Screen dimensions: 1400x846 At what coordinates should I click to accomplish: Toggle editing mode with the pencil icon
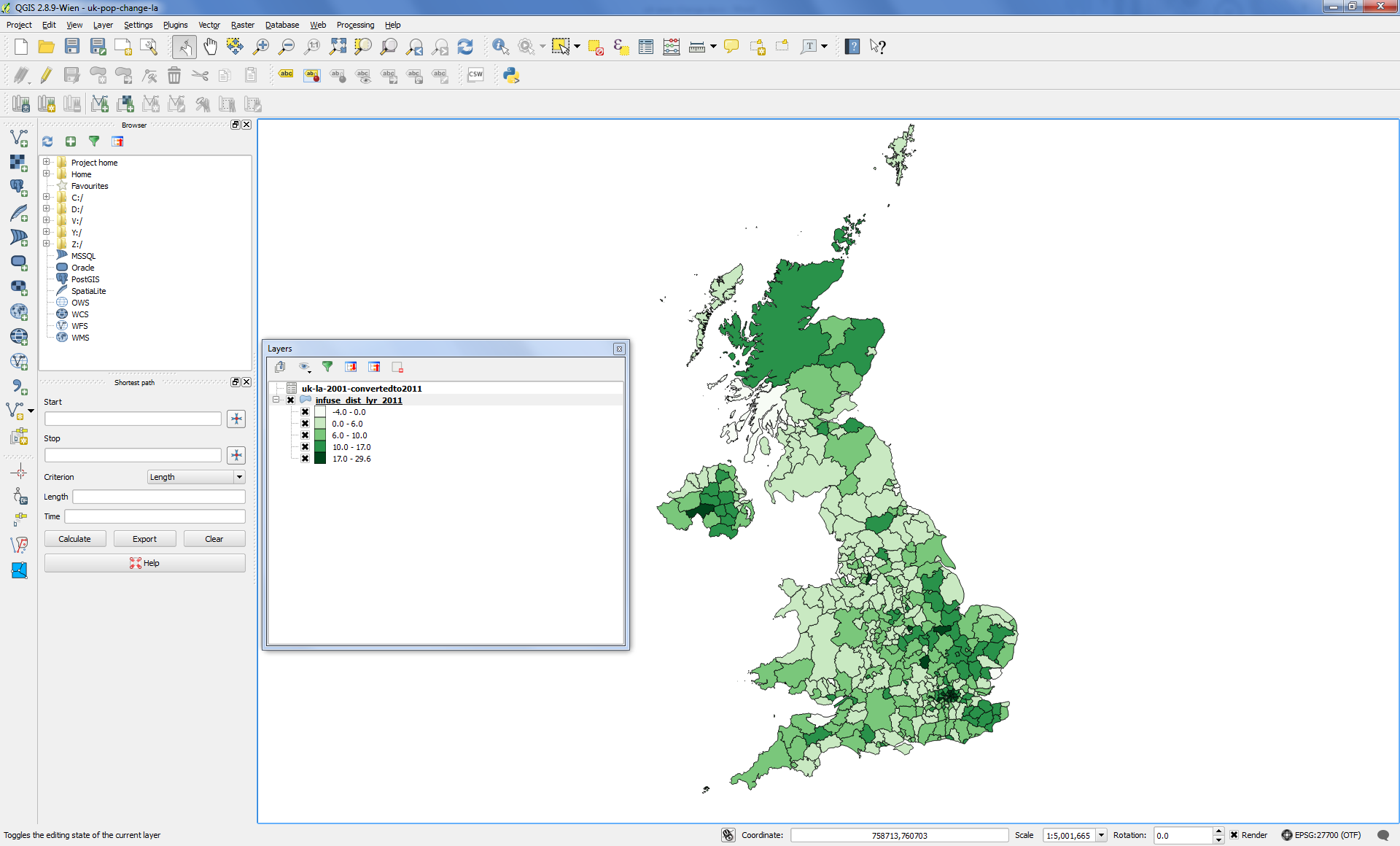45,74
